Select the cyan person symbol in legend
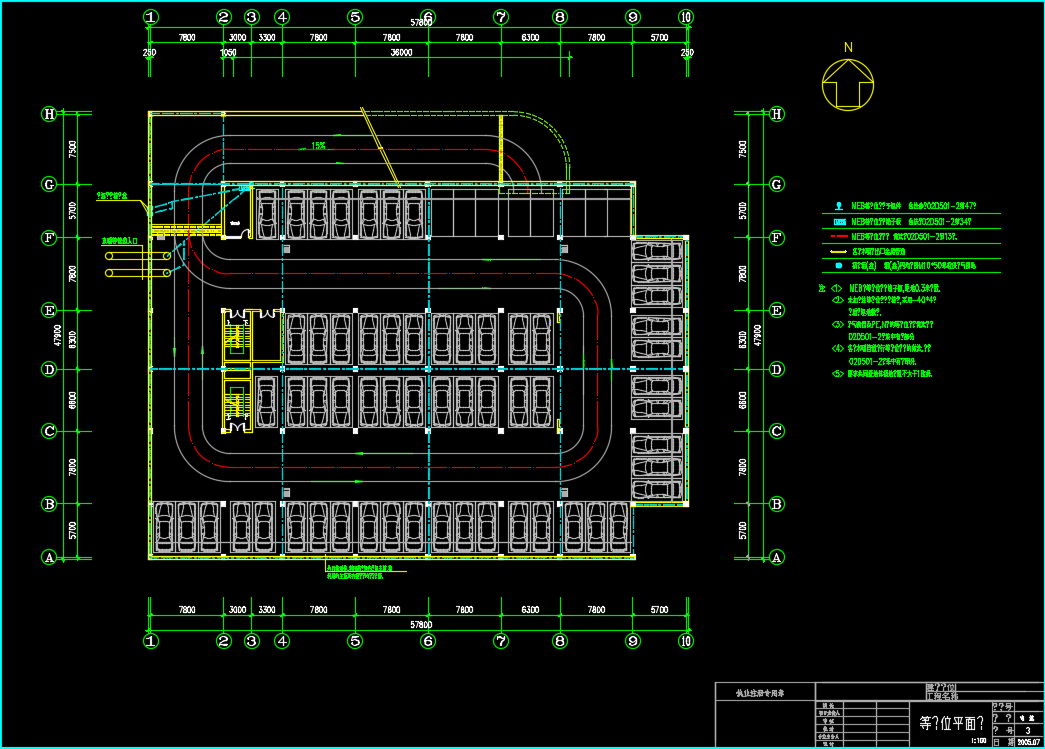The height and width of the screenshot is (749, 1045). point(838,206)
